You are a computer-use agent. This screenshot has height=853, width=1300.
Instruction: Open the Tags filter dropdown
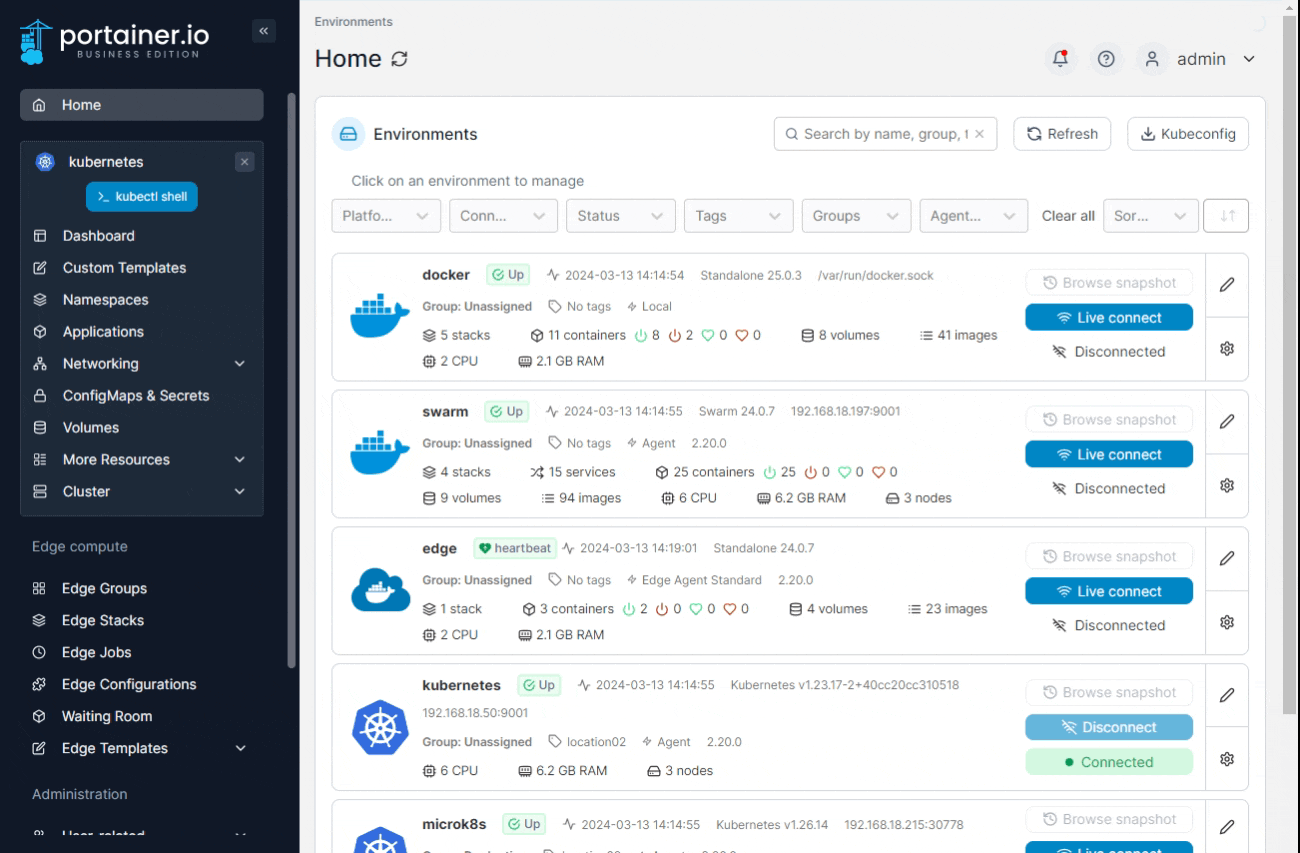pyautogui.click(x=738, y=216)
